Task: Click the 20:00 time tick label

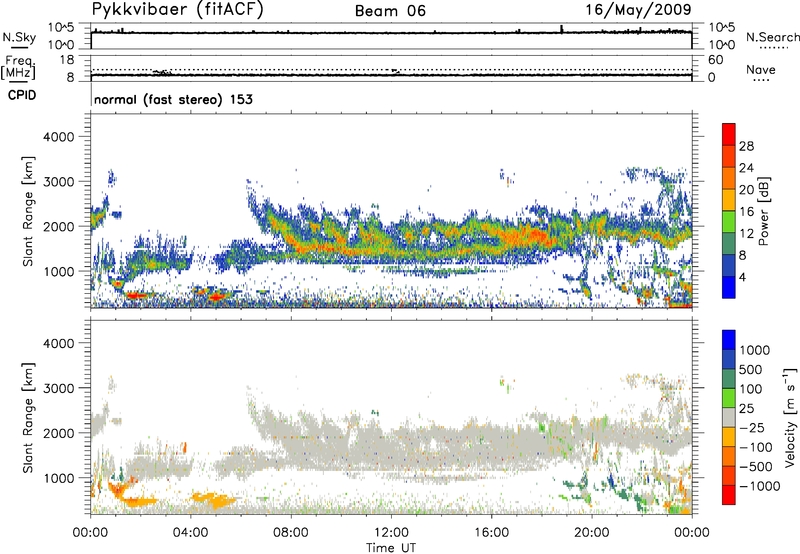Action: [592, 533]
